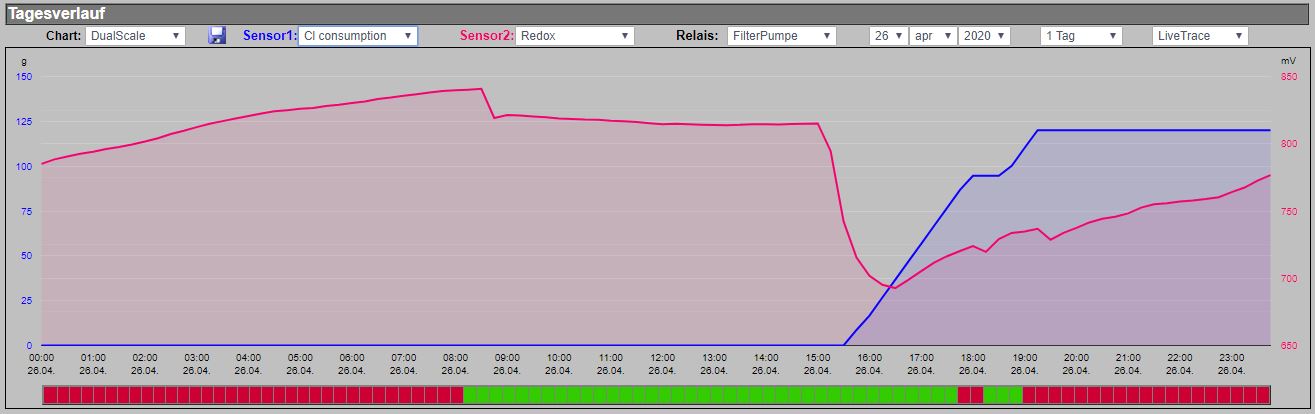Expand the Relais FilterPumpe selector
The width and height of the screenshot is (1315, 414).
(x=781, y=35)
